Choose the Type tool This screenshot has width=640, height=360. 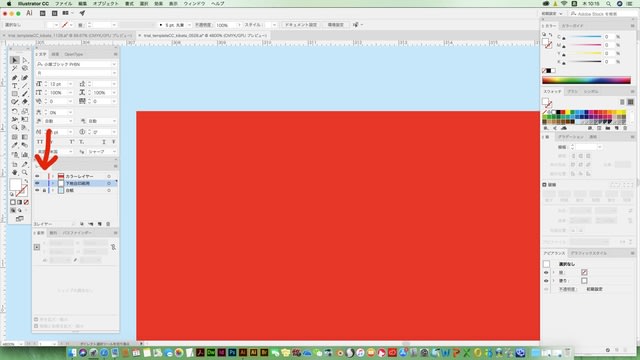pyautogui.click(x=15, y=86)
